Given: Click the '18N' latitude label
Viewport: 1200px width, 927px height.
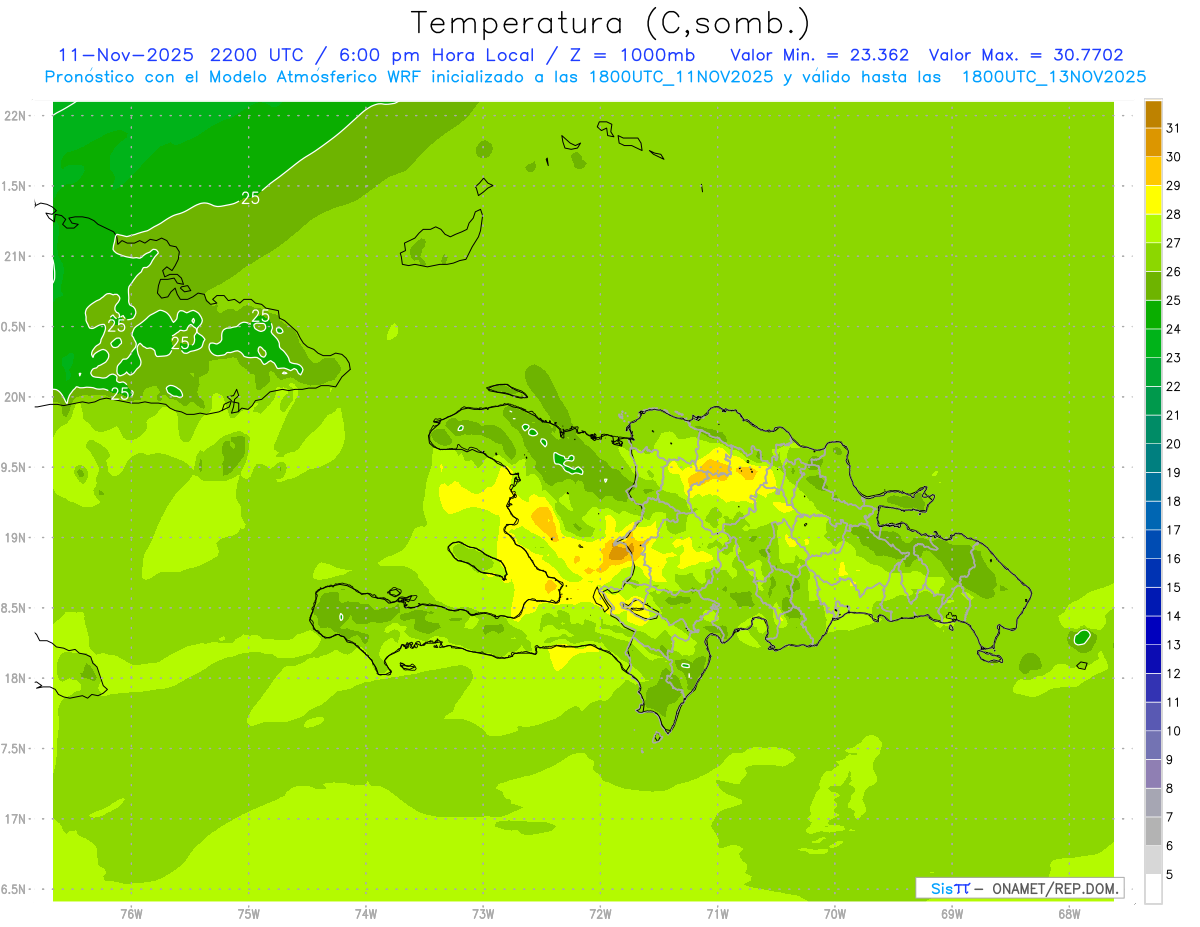Looking at the screenshot, I should pyautogui.click(x=14, y=678).
